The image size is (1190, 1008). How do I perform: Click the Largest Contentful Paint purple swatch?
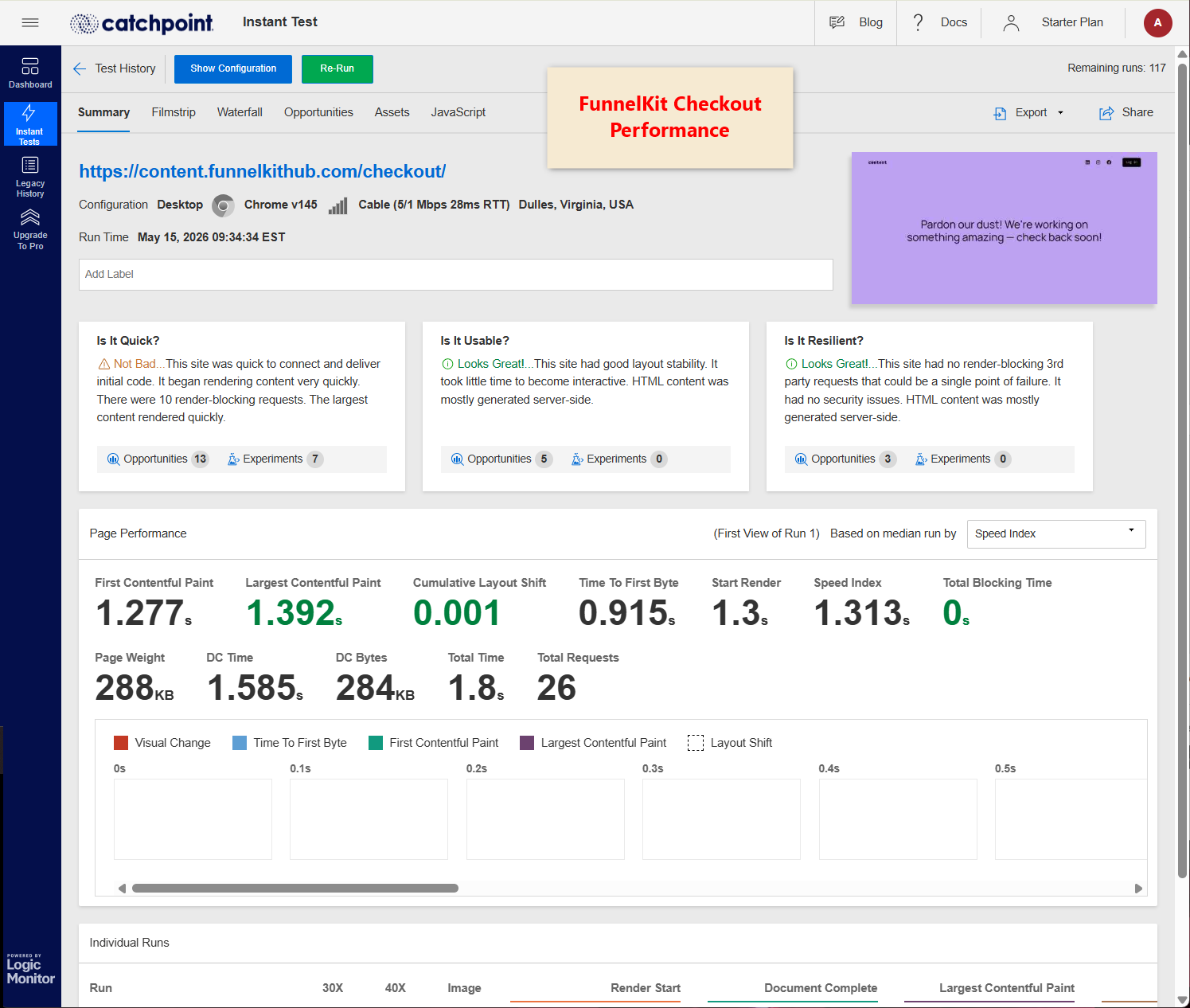(527, 743)
